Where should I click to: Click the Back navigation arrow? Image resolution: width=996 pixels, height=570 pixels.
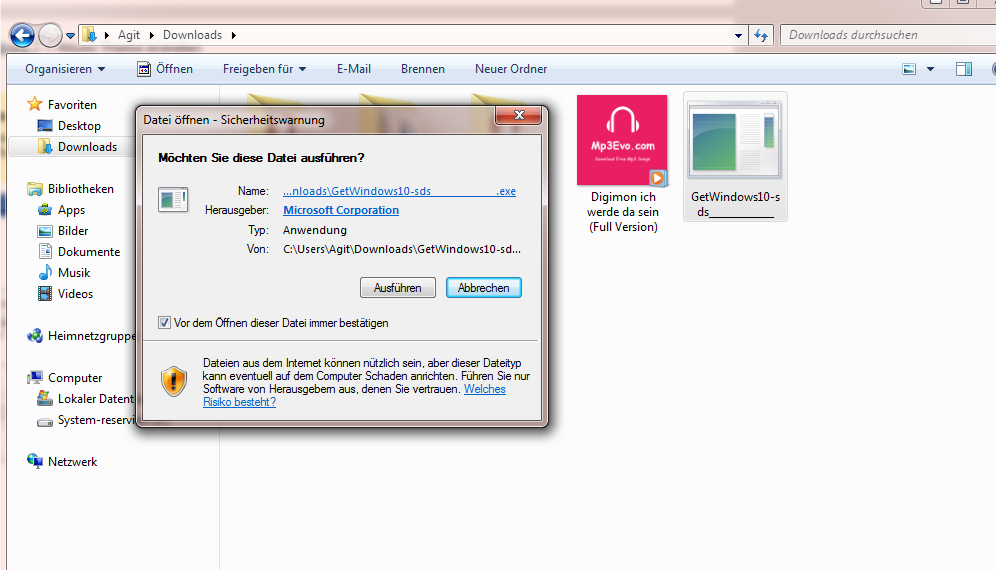coord(22,36)
